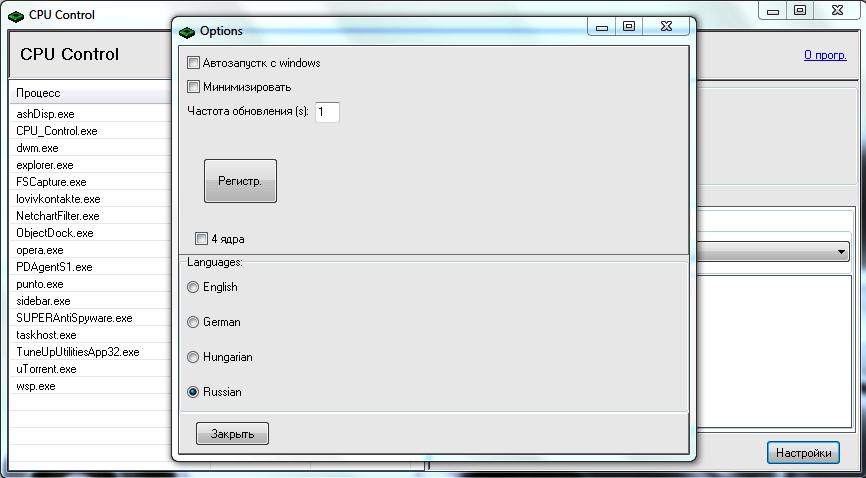Maximize the Options dialog
The image size is (866, 478).
pos(629,27)
